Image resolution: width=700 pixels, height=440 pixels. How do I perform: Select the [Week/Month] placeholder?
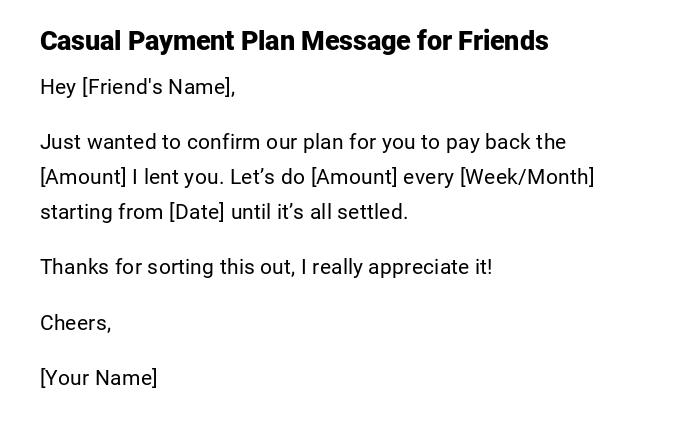click(x=526, y=178)
